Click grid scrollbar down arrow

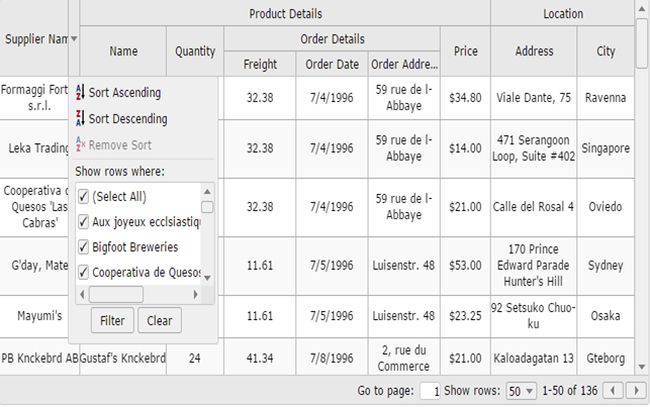click(x=642, y=367)
